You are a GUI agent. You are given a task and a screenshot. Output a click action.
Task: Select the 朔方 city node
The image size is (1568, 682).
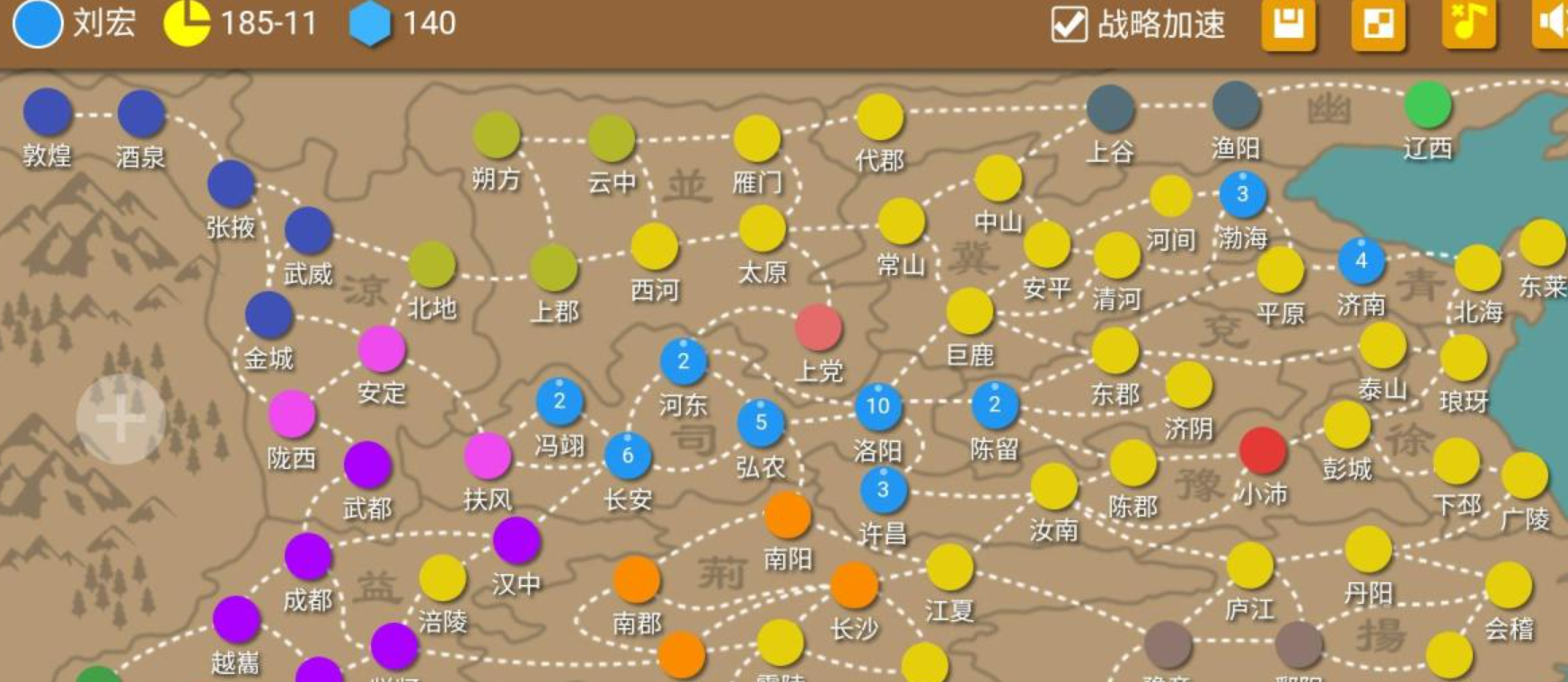497,135
